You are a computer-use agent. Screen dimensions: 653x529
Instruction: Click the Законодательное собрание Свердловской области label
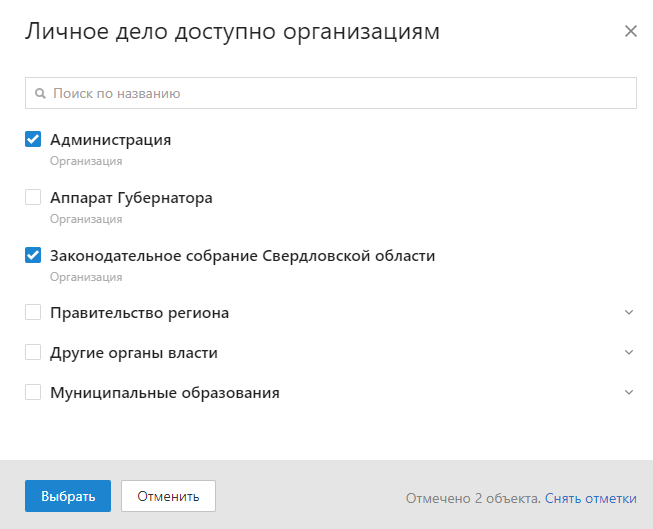pyautogui.click(x=242, y=256)
